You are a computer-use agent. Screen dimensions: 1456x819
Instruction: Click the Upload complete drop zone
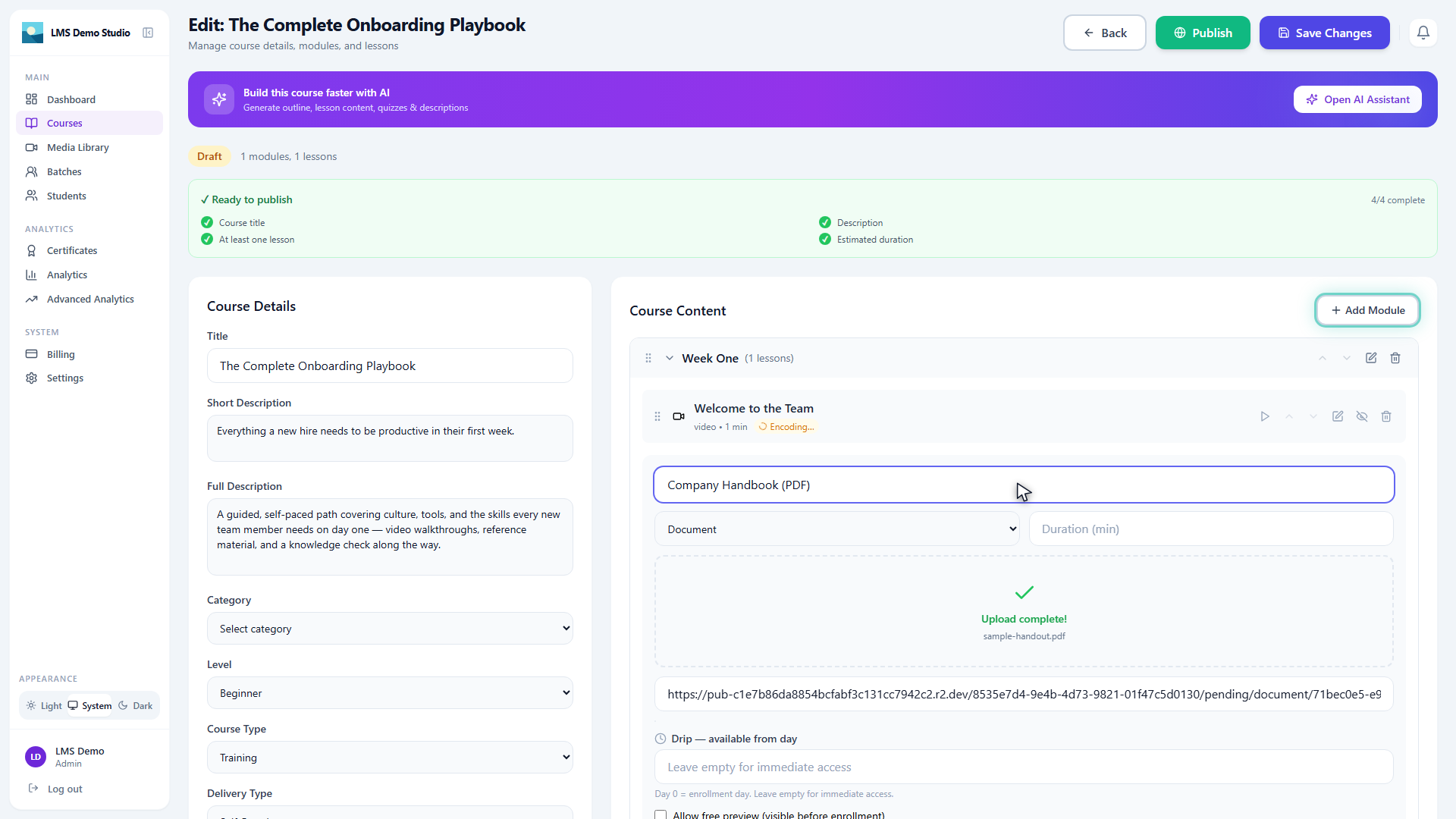1024,611
